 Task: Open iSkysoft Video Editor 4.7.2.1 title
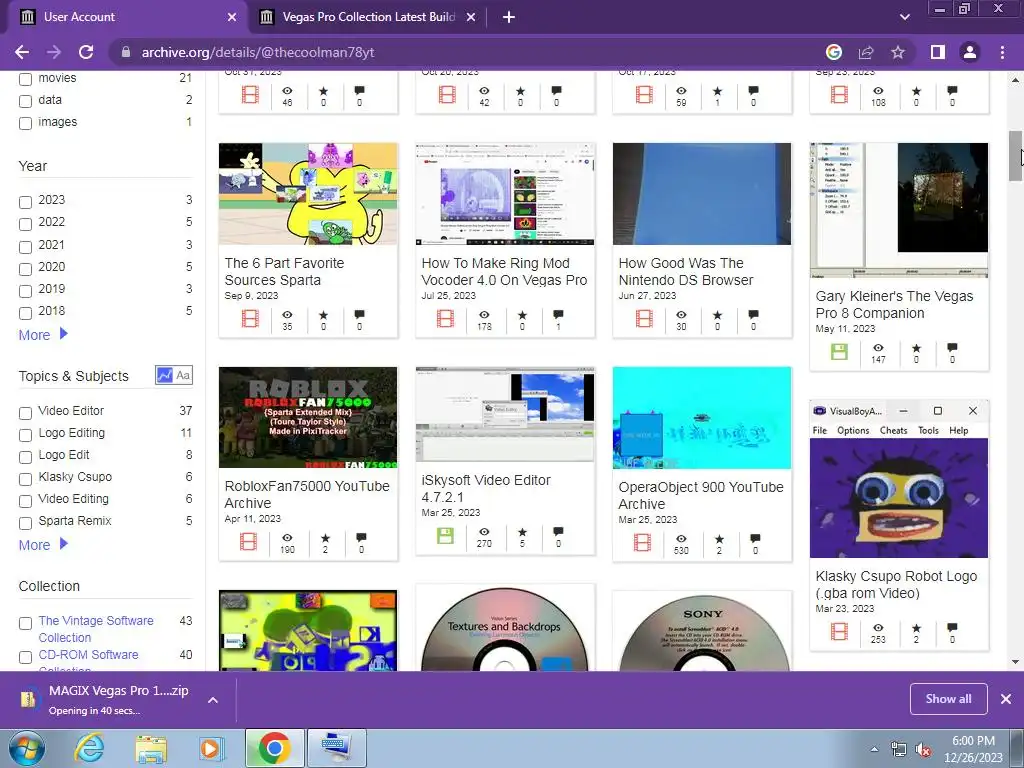pyautogui.click(x=486, y=488)
